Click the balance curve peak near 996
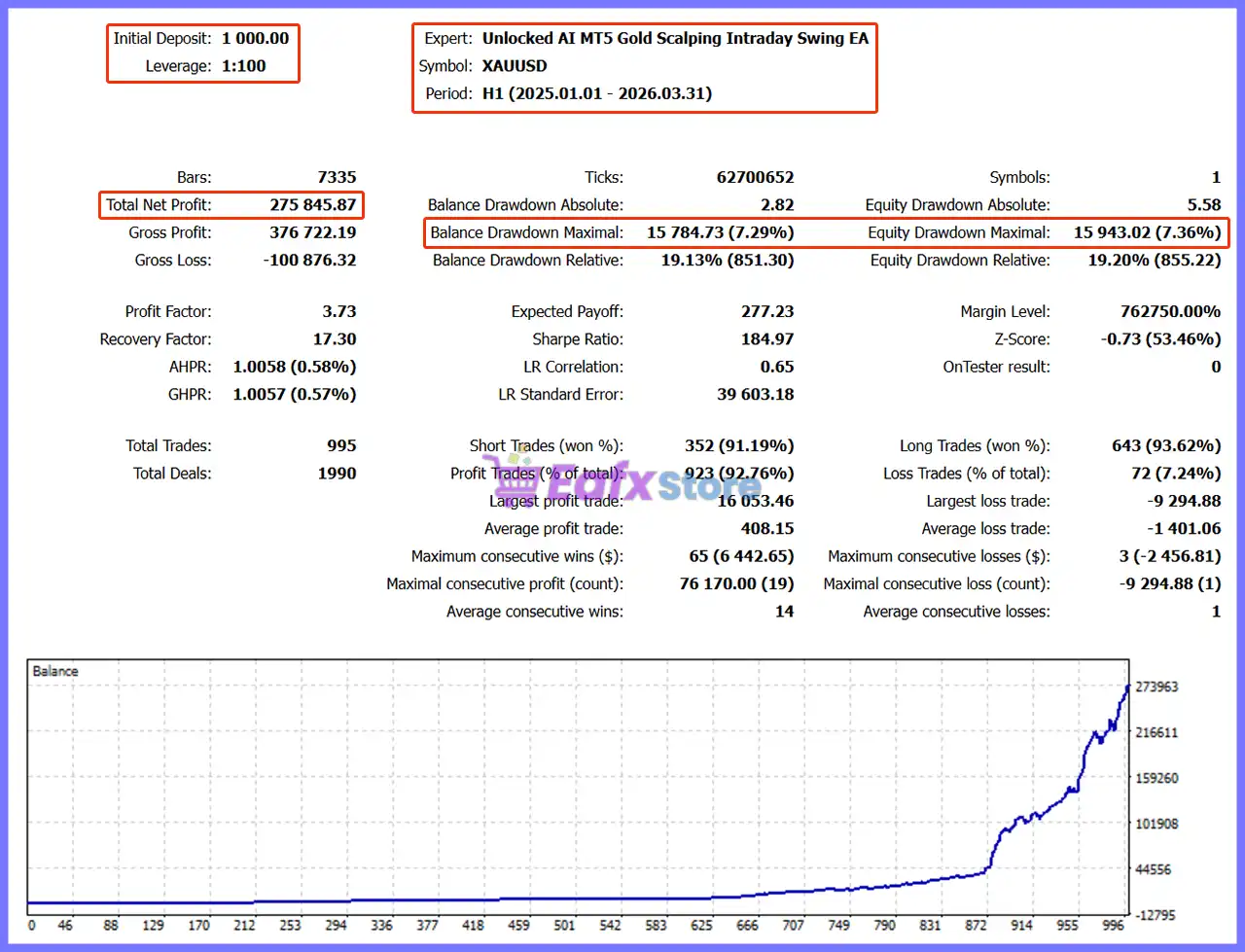 pyautogui.click(x=1127, y=687)
